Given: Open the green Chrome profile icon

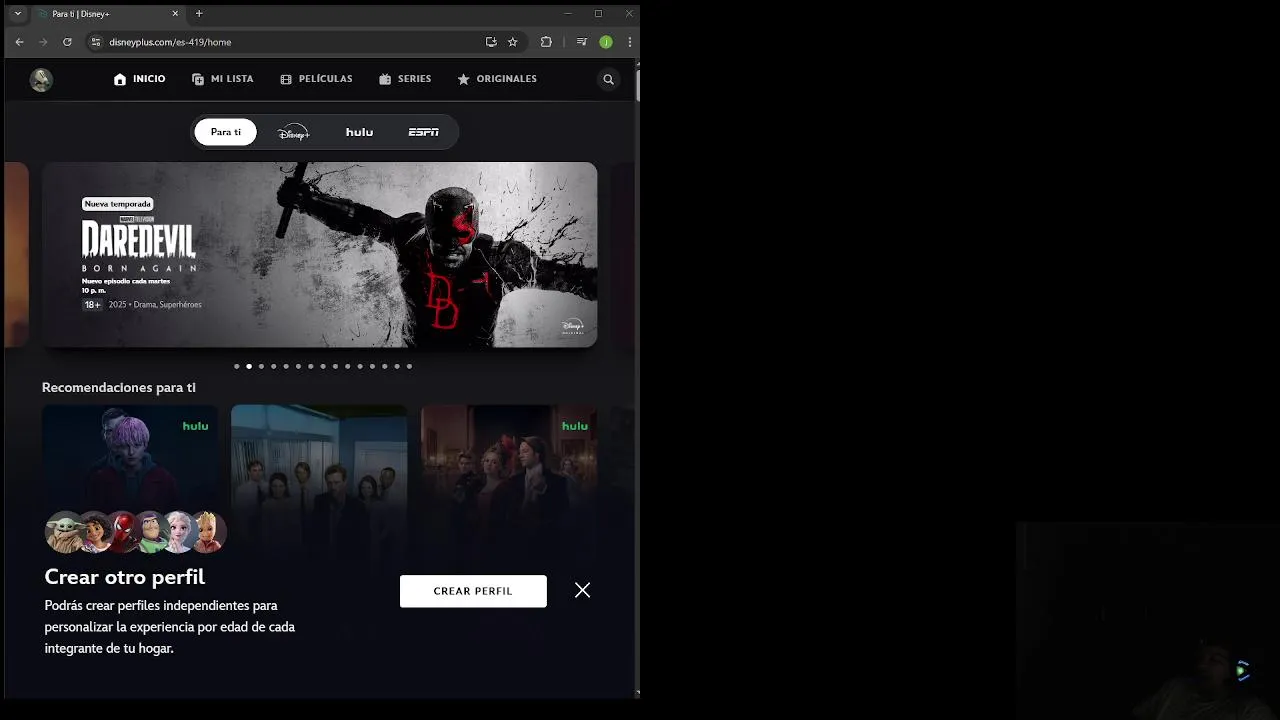Looking at the screenshot, I should [x=606, y=42].
